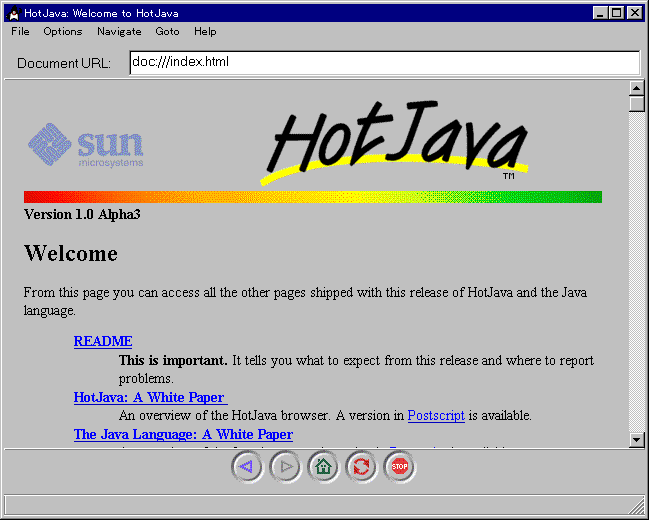Reload the page with the refresh button
649x520 pixels.
[361, 467]
